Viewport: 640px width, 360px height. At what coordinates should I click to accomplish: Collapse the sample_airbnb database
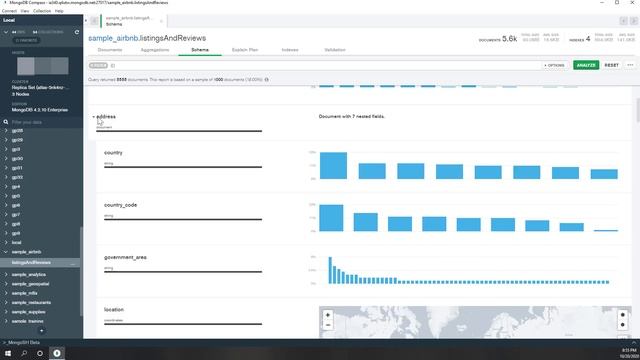[6, 252]
